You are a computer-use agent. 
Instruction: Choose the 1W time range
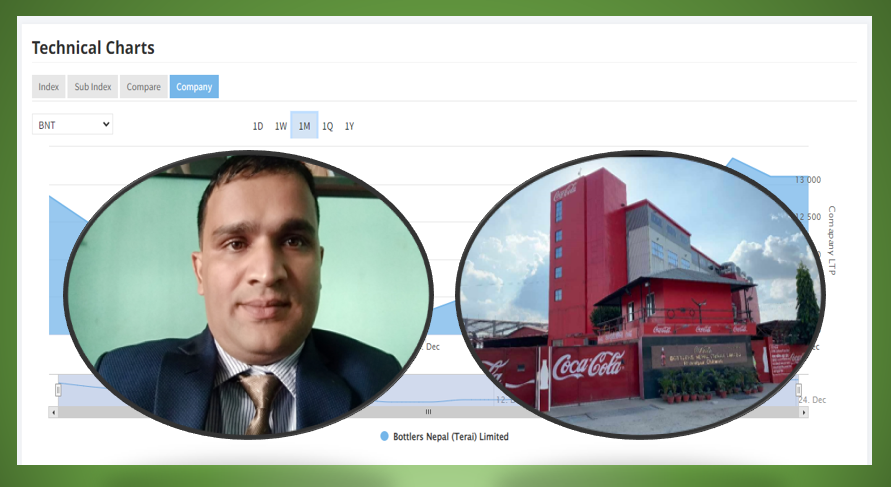pos(281,126)
